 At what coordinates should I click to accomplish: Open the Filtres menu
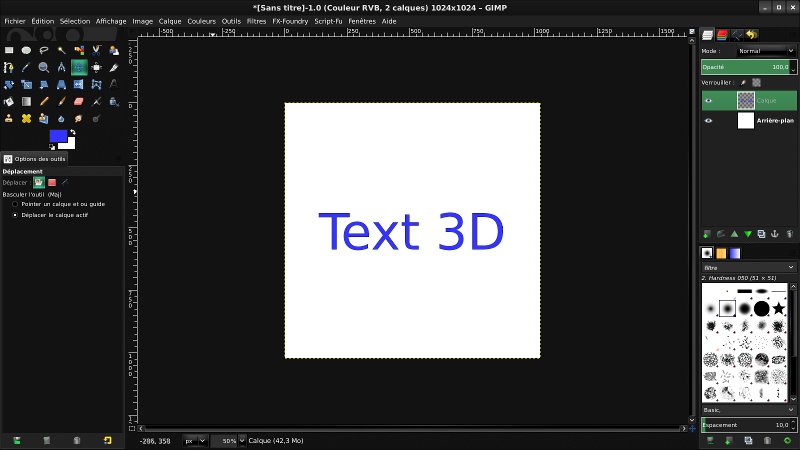[256, 21]
